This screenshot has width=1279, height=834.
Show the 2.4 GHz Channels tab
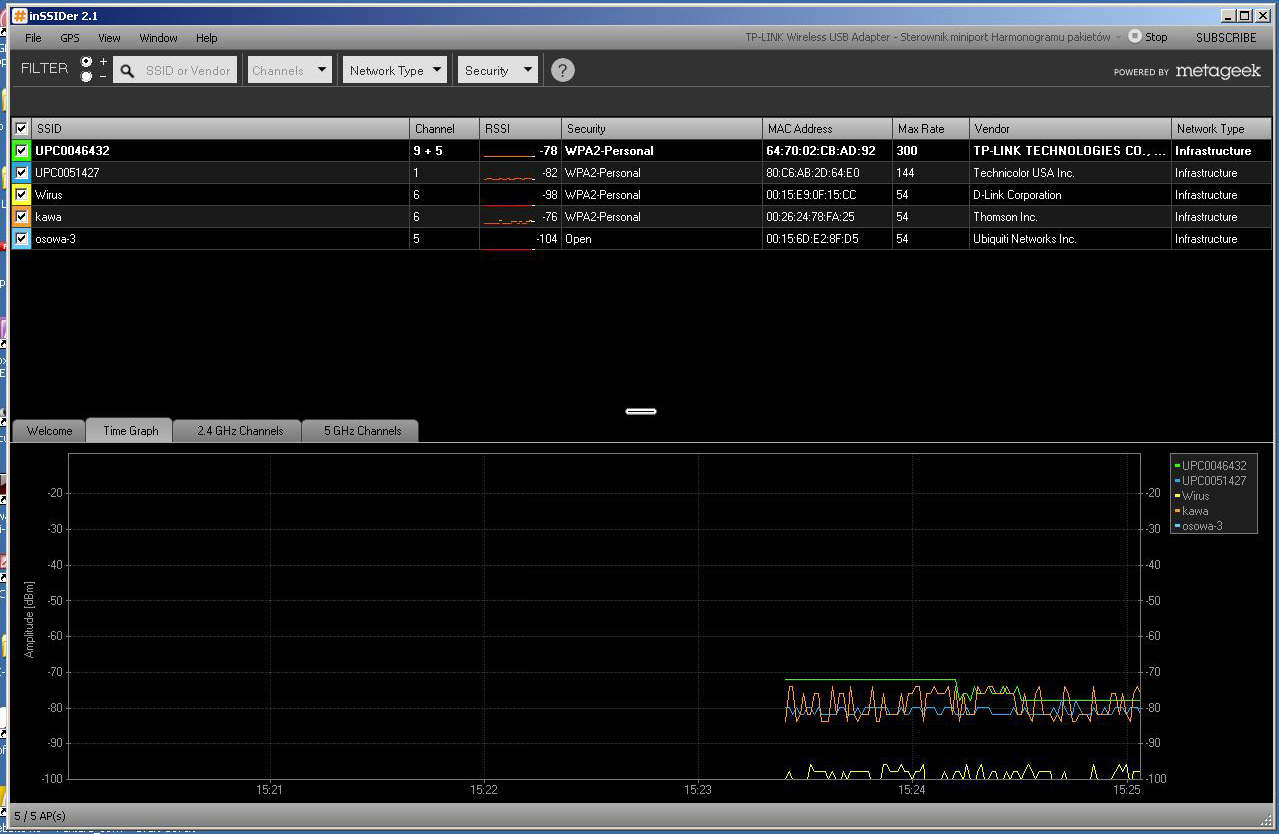click(239, 431)
